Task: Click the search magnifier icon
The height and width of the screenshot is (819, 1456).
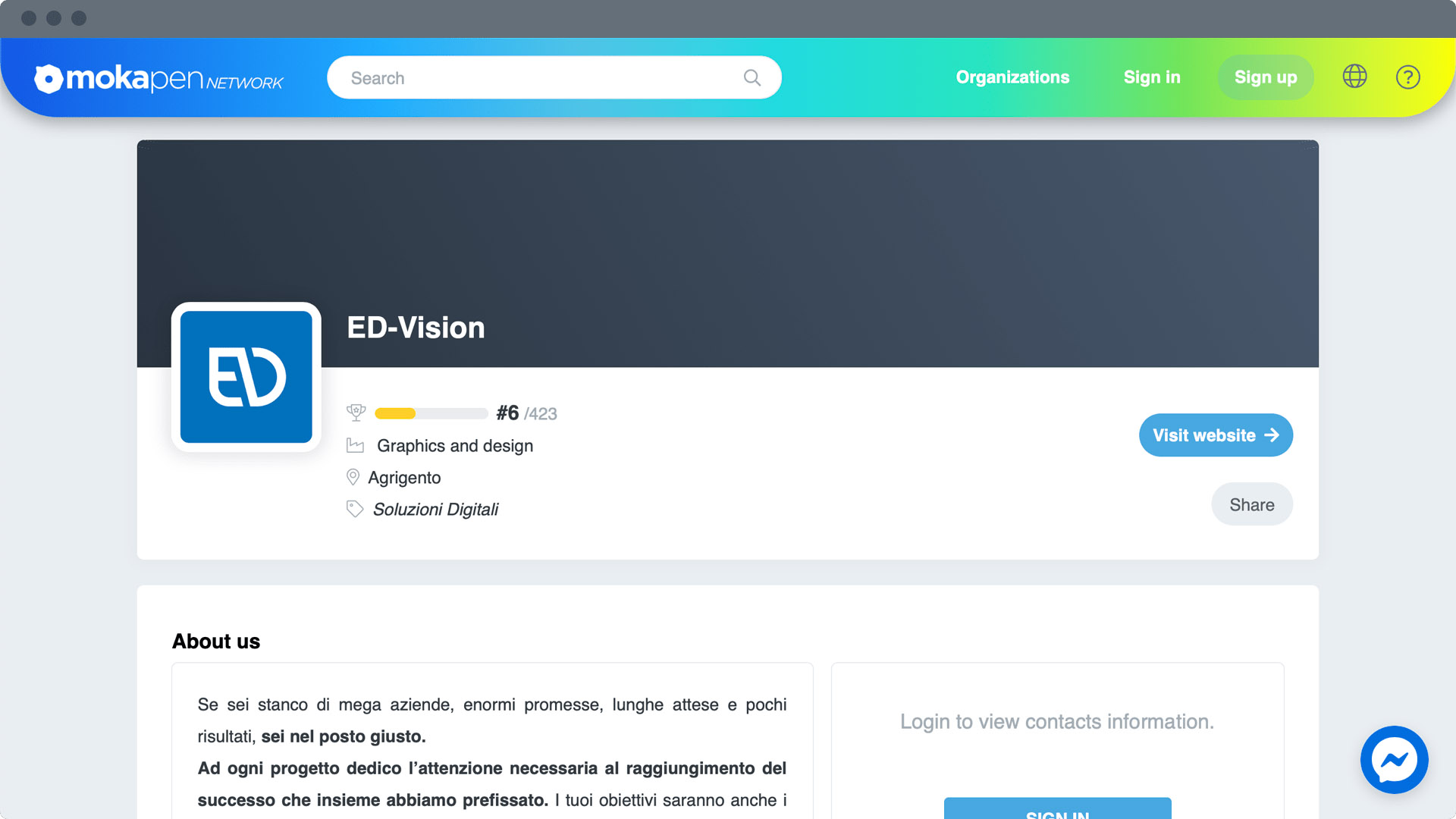Action: pos(752,77)
